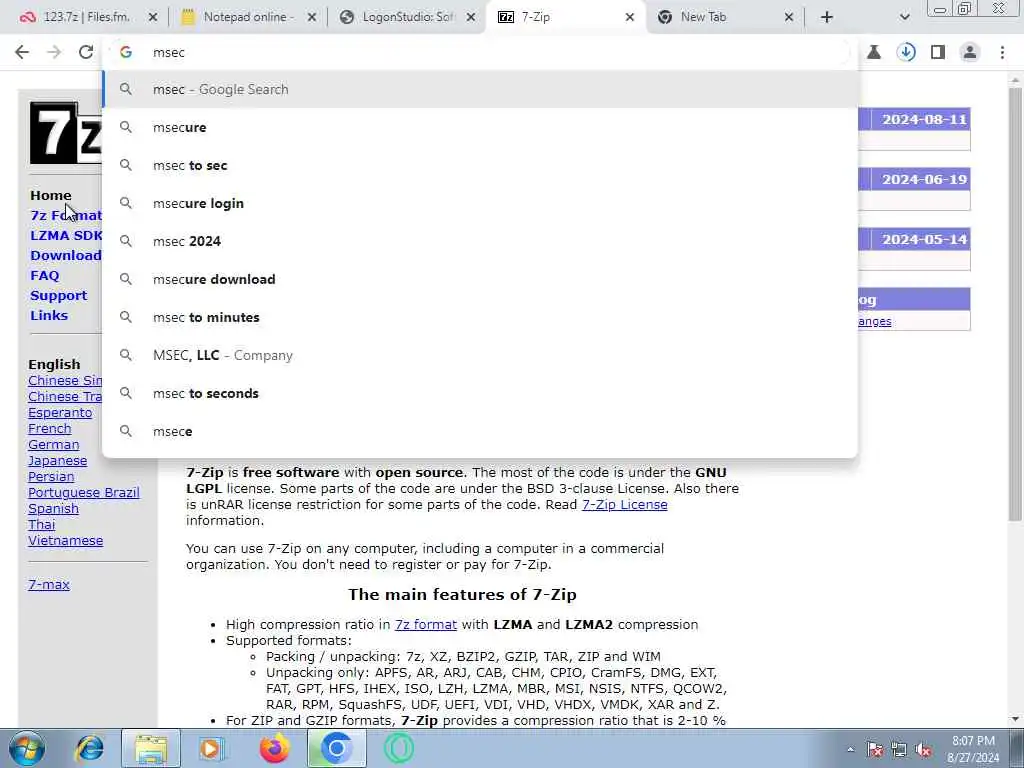This screenshot has width=1024, height=768.
Task: Toggle the side panel icon
Action: tap(938, 52)
